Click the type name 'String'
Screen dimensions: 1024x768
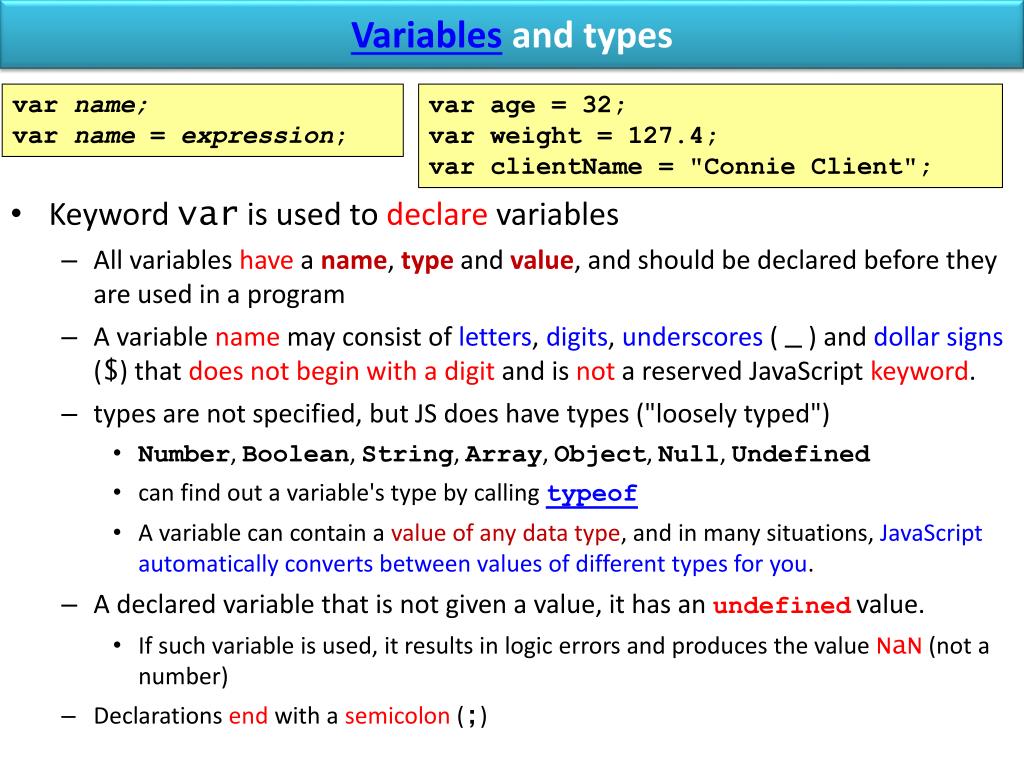click(x=408, y=455)
